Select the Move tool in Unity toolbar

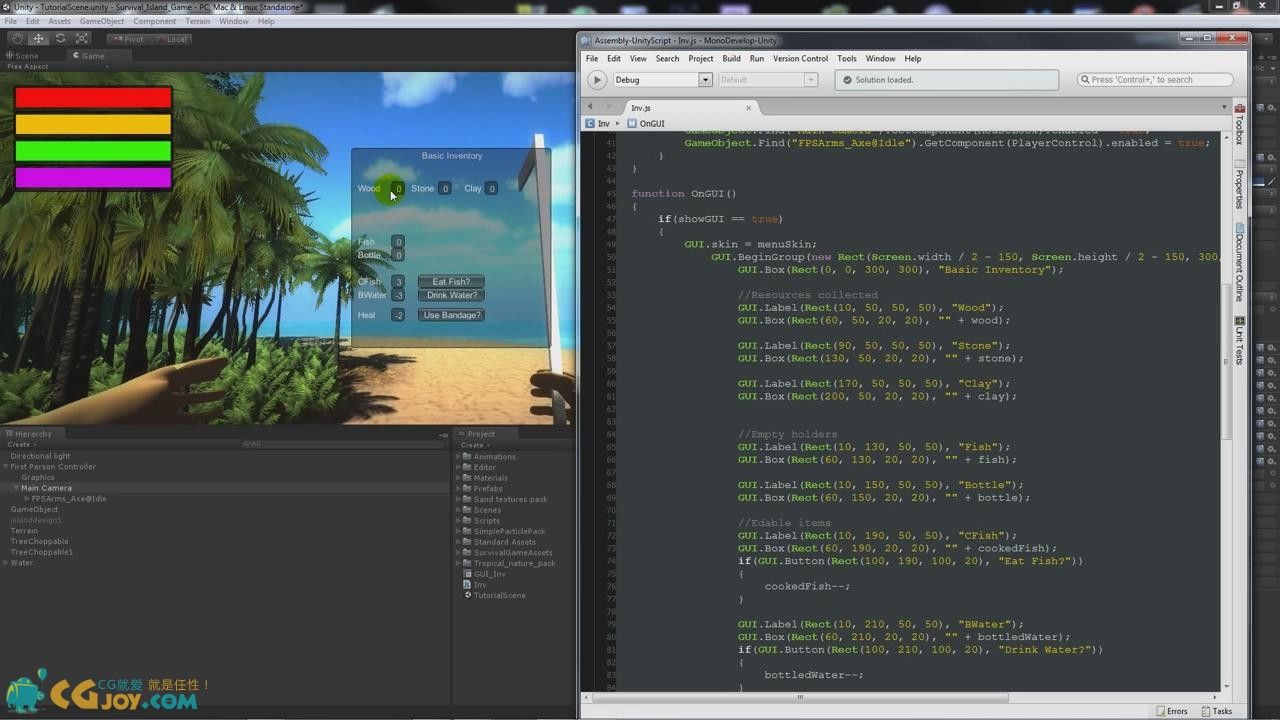tap(39, 38)
